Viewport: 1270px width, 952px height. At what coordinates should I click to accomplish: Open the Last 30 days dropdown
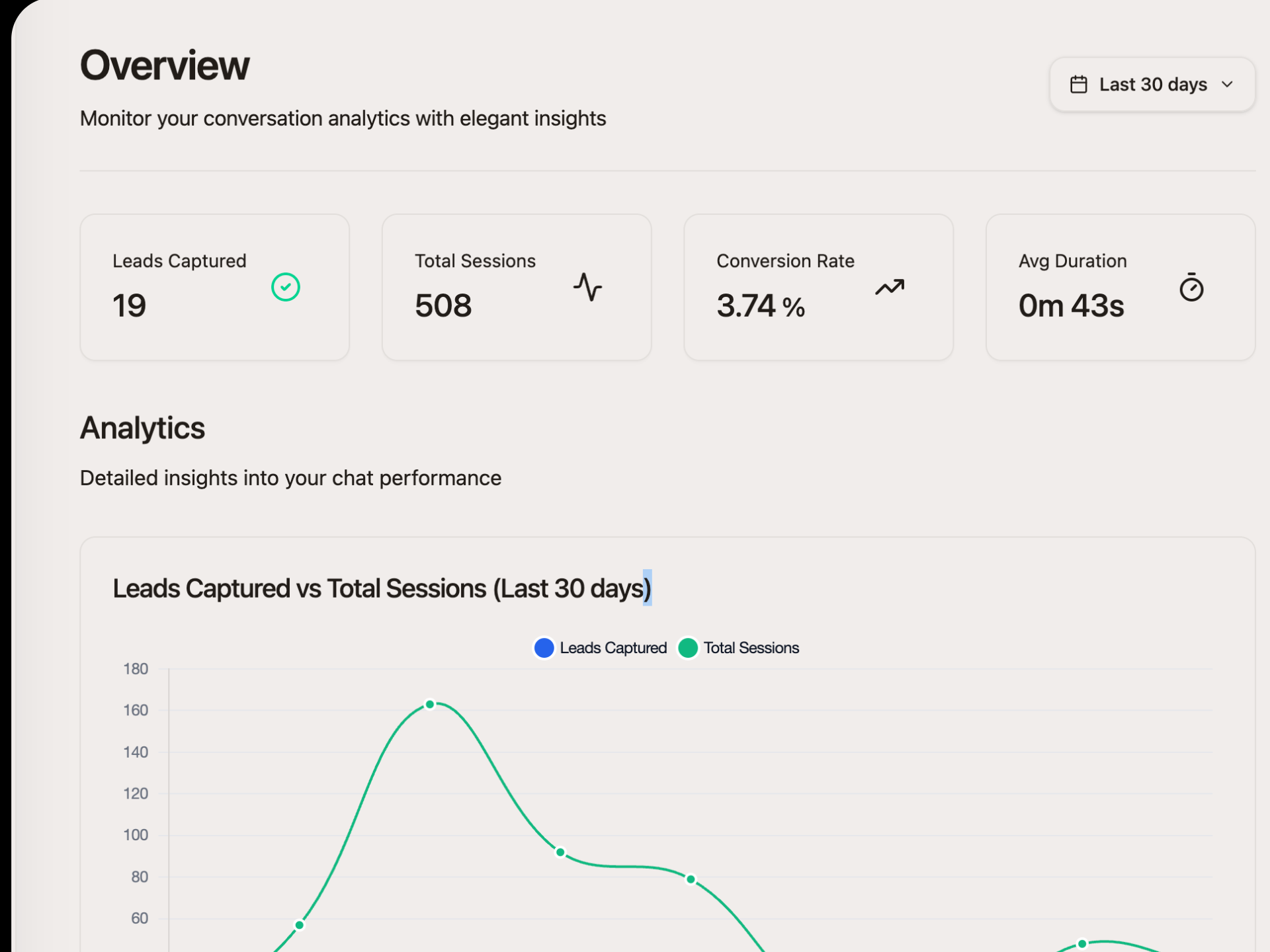click(1152, 84)
